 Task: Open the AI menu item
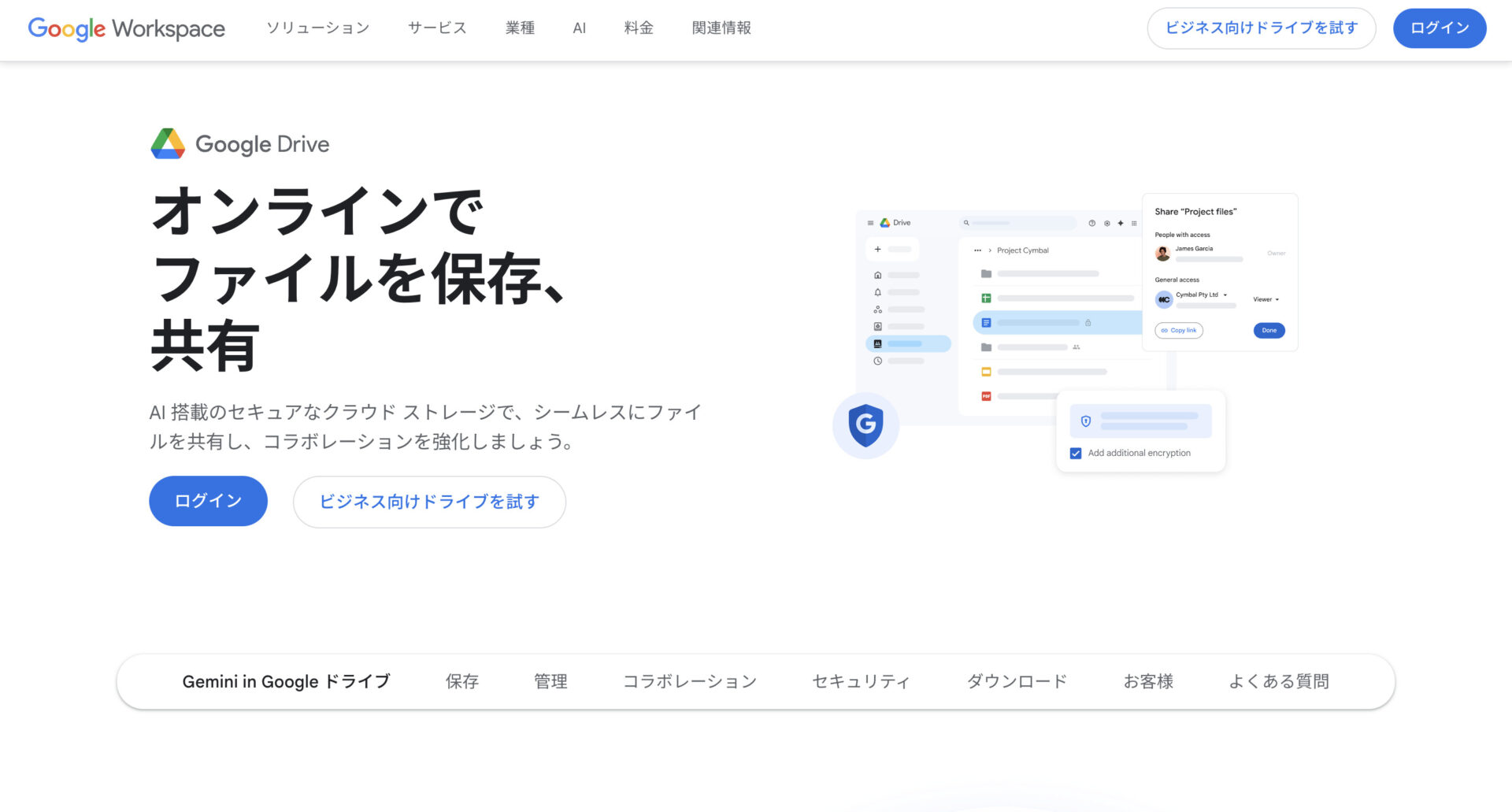point(580,28)
